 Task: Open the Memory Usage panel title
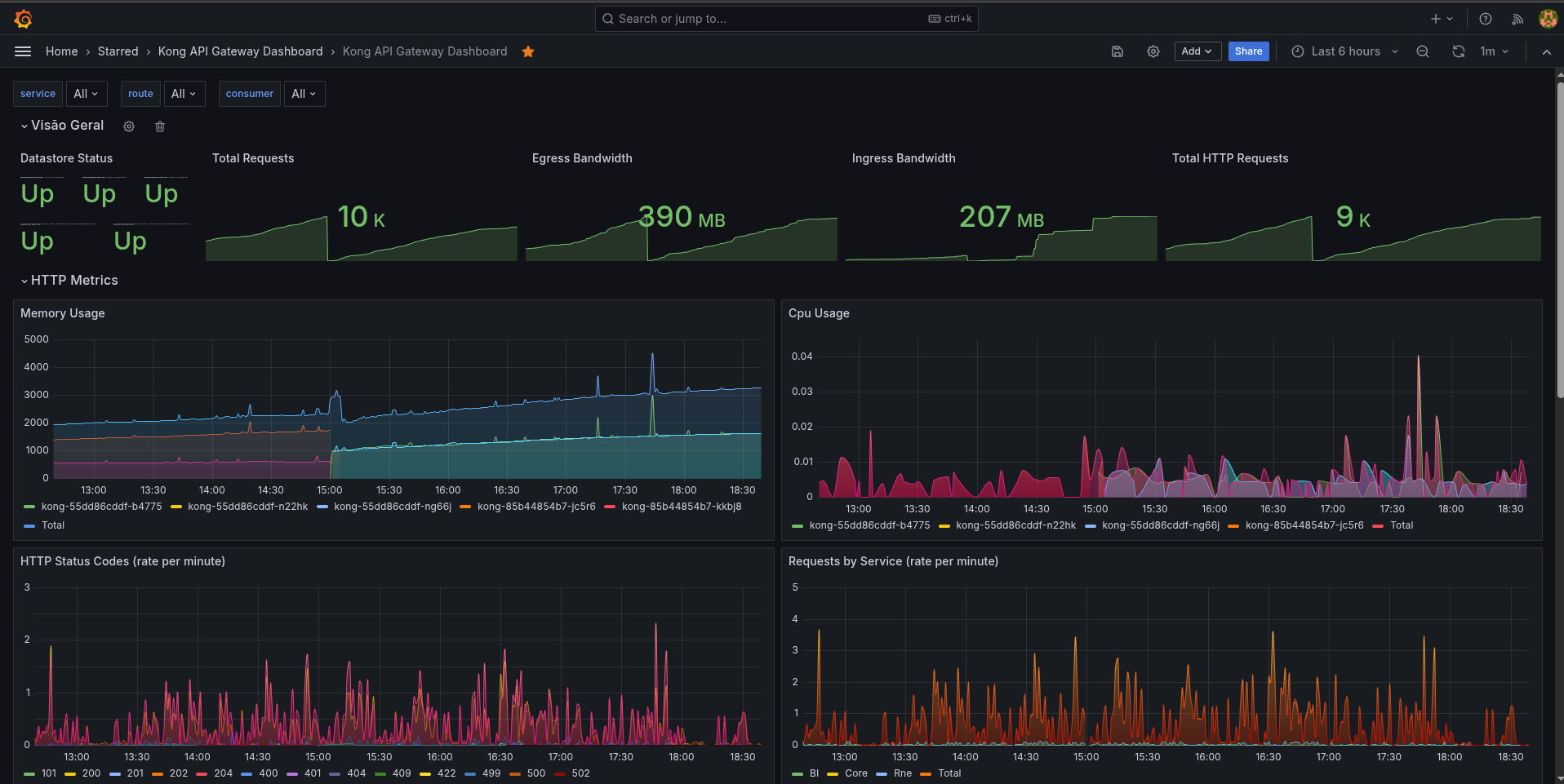(63, 313)
